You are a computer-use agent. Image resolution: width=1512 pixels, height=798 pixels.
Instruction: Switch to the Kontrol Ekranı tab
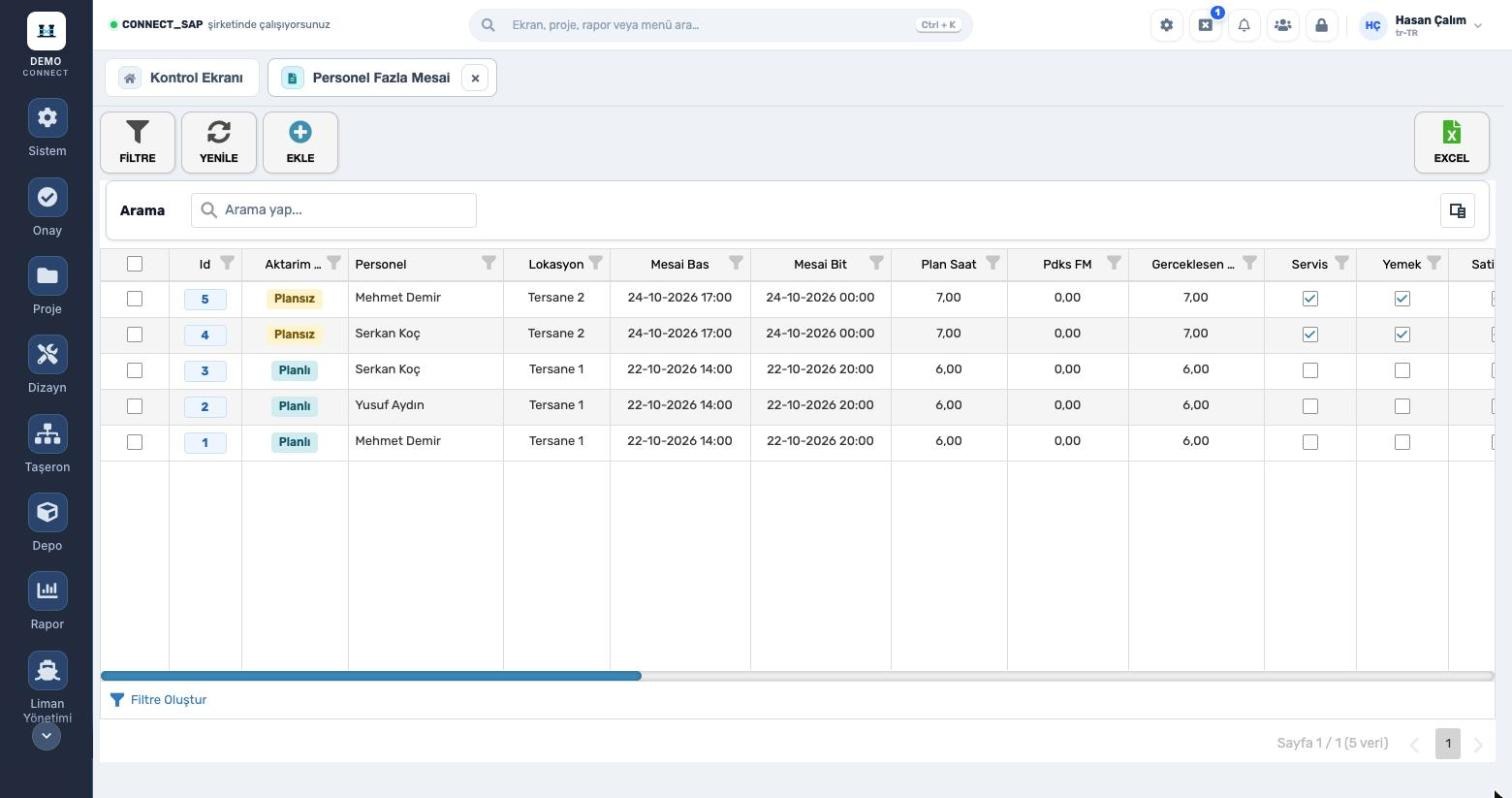pos(182,78)
